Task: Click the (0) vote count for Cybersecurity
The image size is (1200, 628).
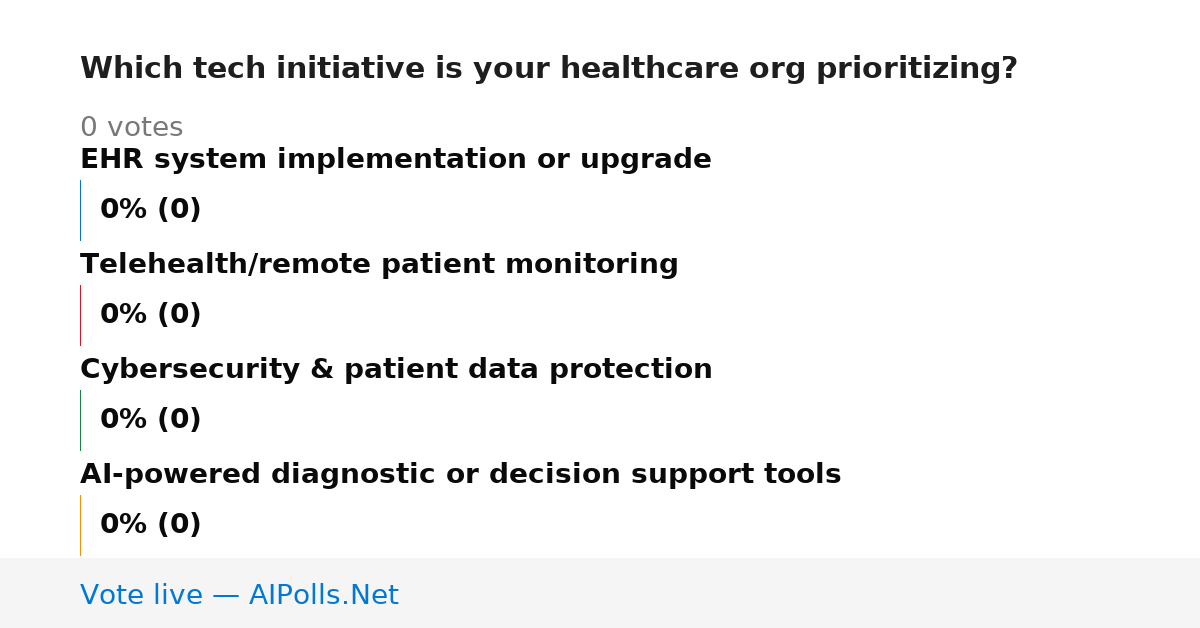Action: coord(179,420)
